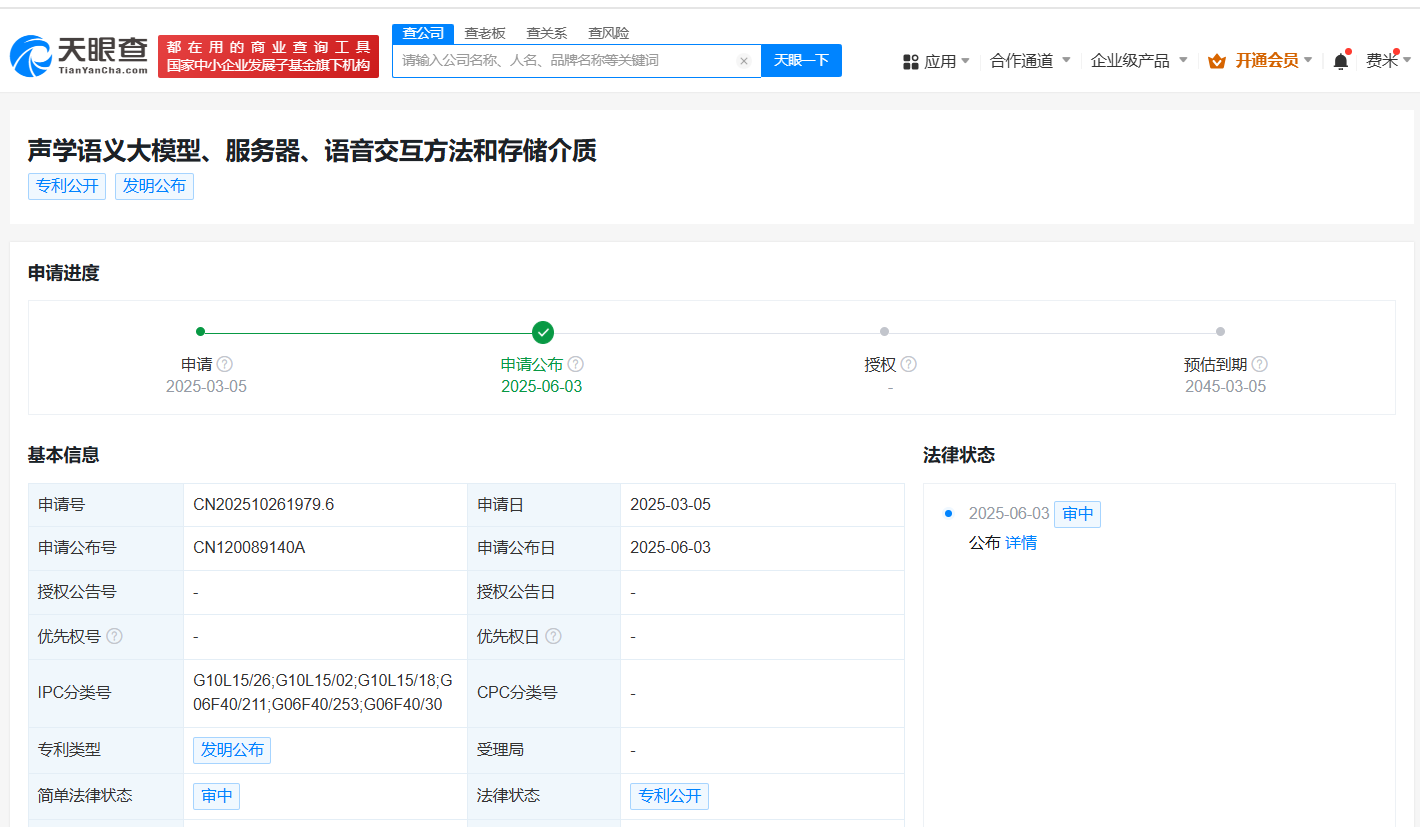The width and height of the screenshot is (1420, 827).
Task: Click the help icon beside 优先权日
Action: click(x=554, y=636)
